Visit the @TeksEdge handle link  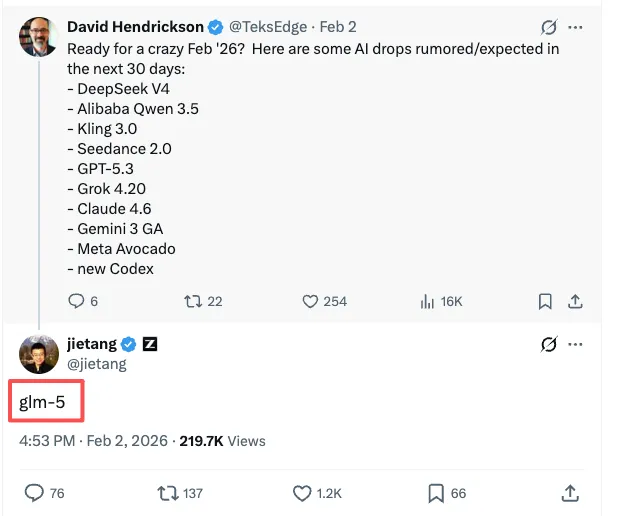tap(273, 27)
